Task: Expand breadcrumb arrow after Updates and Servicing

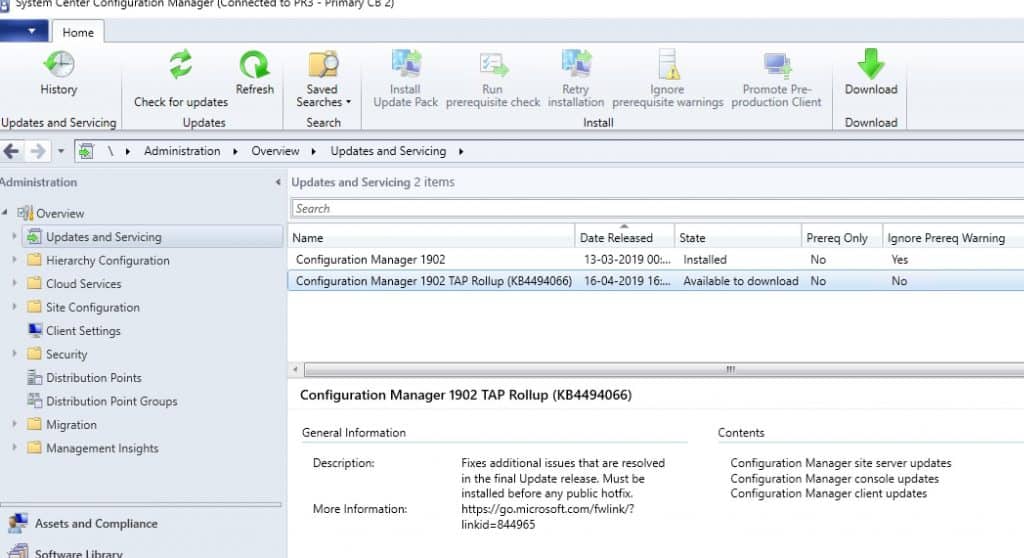Action: tap(461, 152)
